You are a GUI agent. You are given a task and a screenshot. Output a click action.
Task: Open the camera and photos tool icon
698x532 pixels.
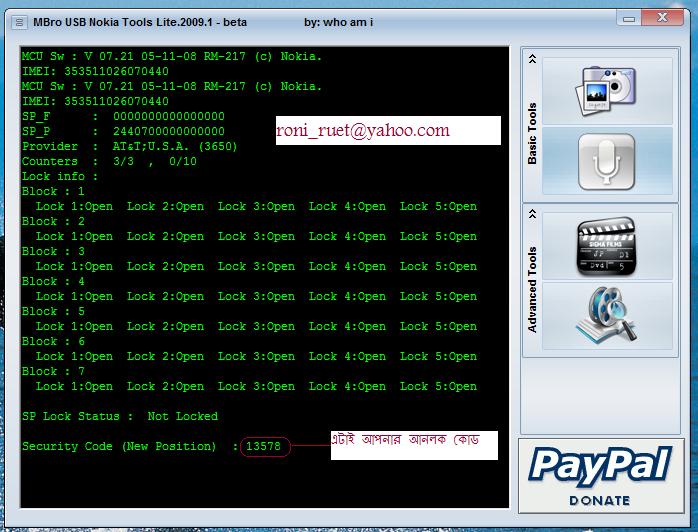pyautogui.click(x=606, y=91)
